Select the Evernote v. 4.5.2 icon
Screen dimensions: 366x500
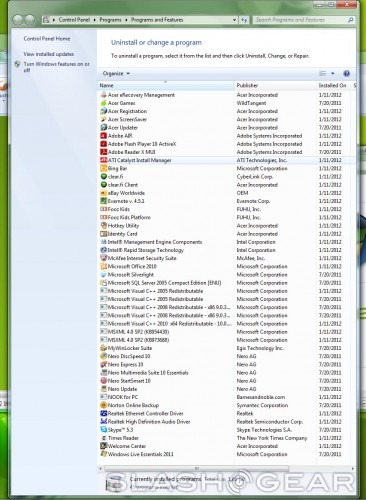tap(104, 201)
